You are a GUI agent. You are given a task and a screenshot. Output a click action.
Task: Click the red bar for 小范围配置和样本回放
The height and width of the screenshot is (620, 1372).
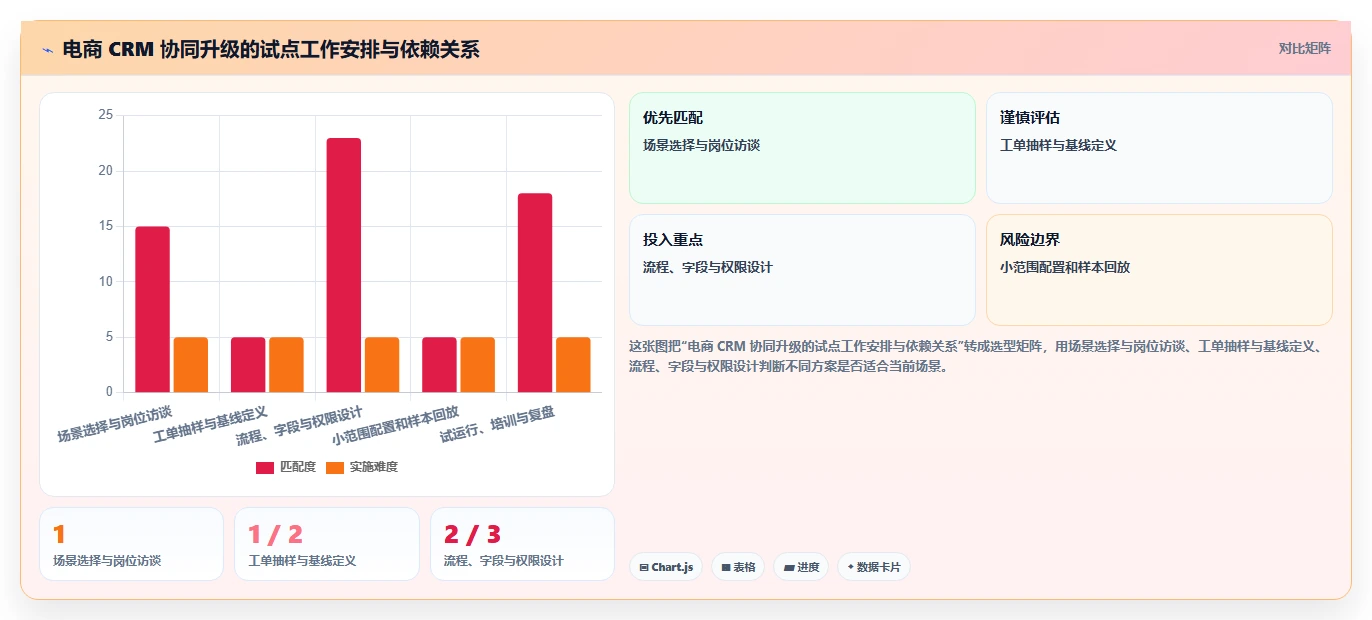pyautogui.click(x=439, y=365)
